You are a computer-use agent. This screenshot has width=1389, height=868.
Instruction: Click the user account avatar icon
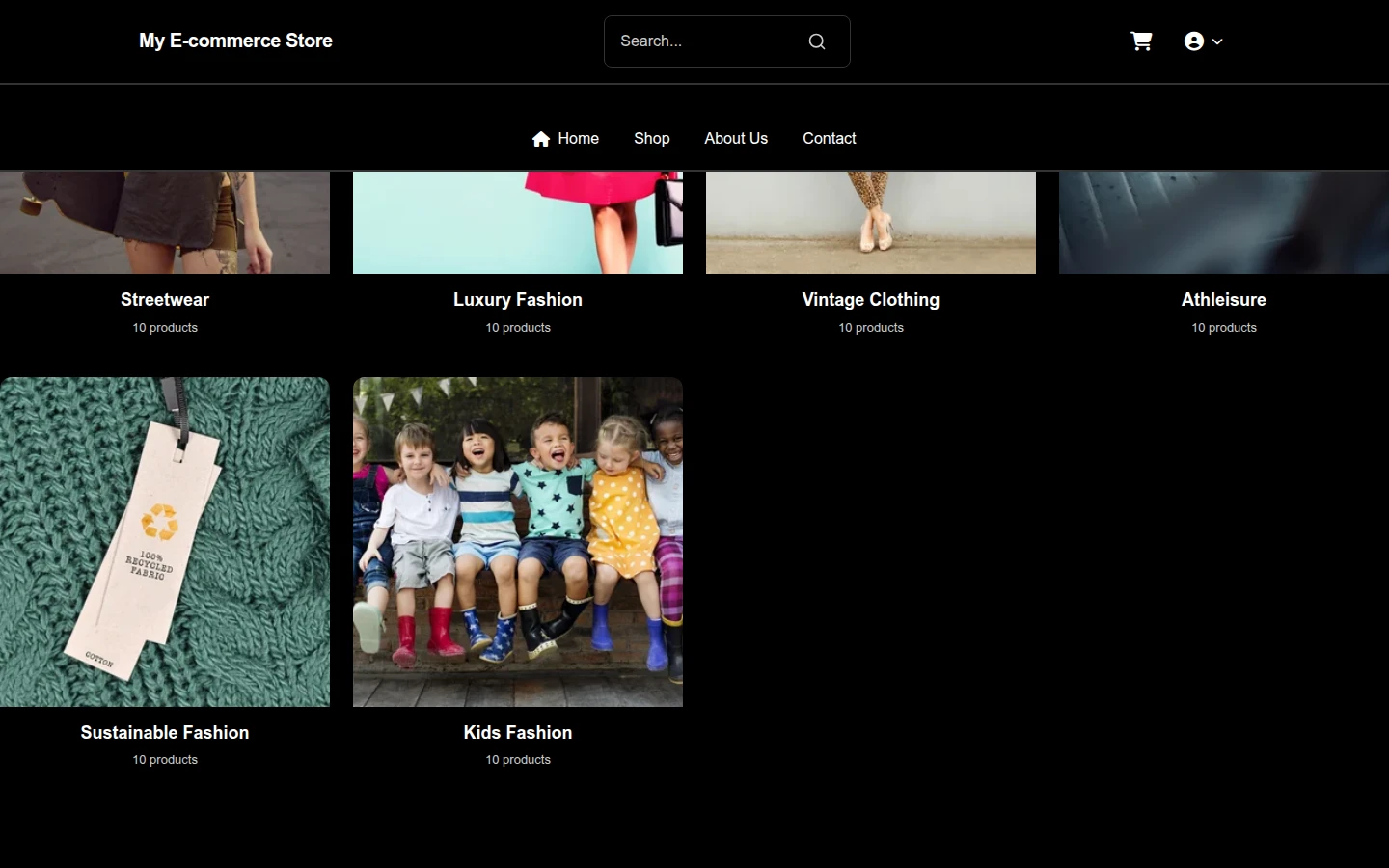coord(1193,41)
